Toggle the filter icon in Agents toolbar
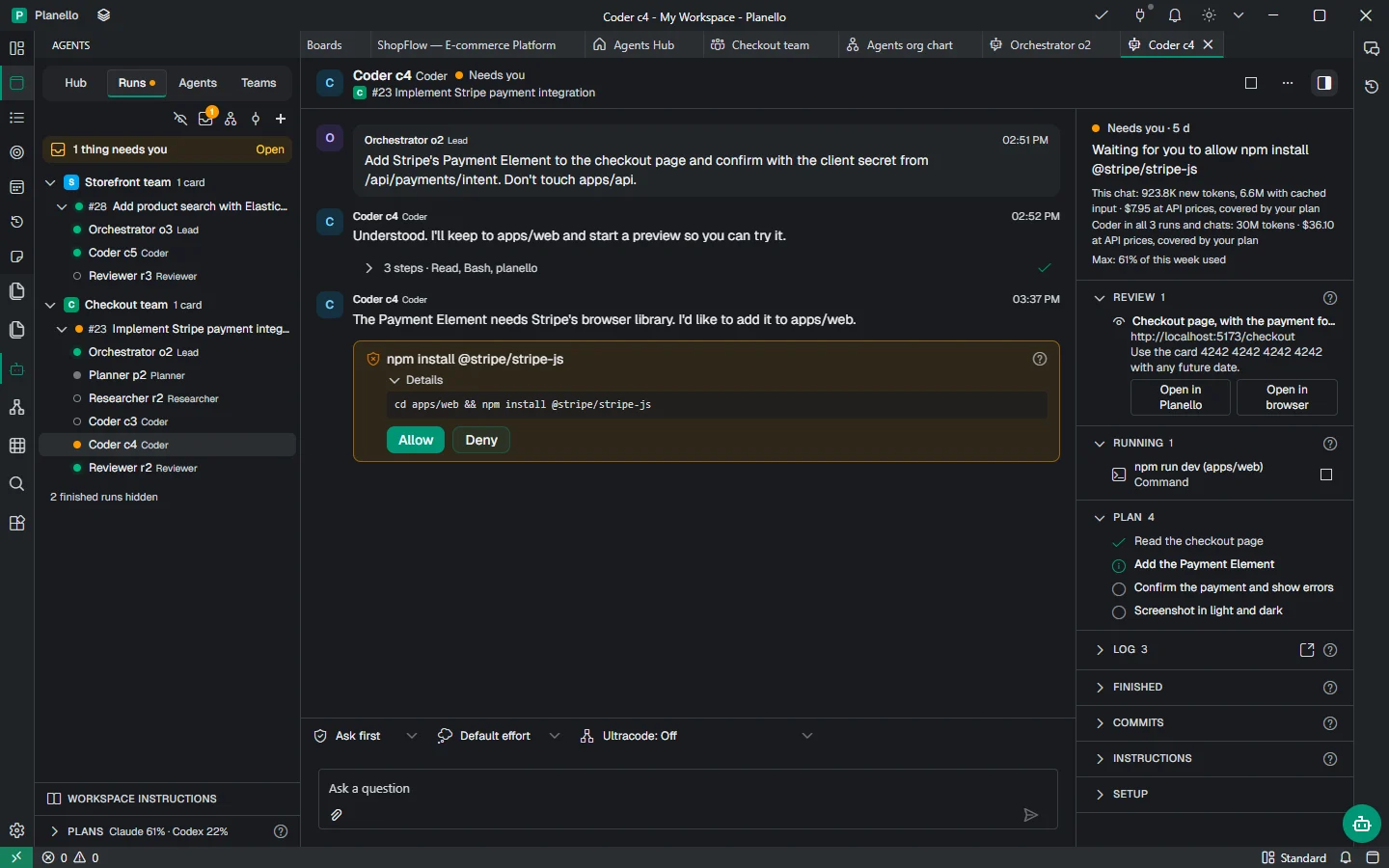 click(256, 119)
